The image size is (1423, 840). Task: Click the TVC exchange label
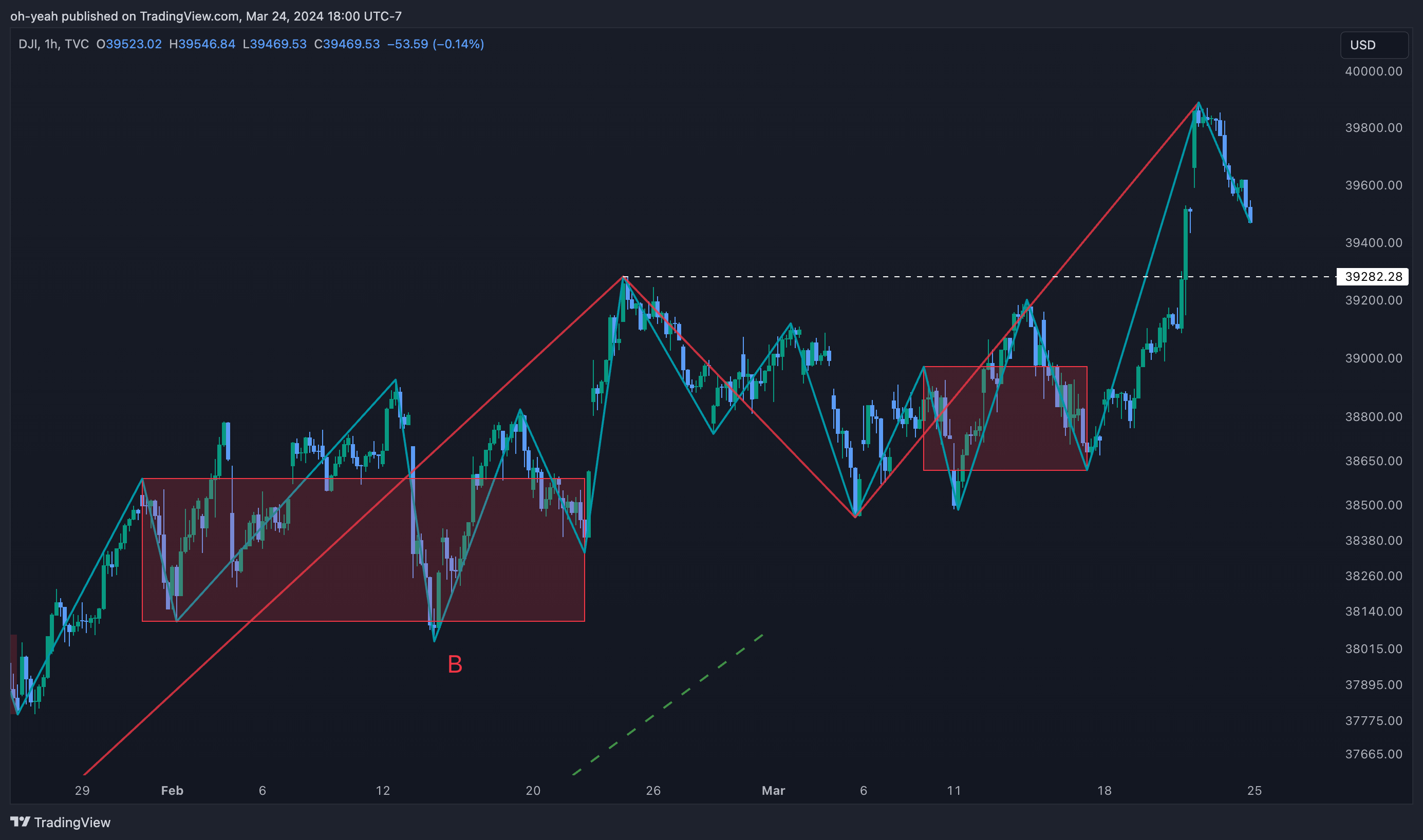coord(77,44)
